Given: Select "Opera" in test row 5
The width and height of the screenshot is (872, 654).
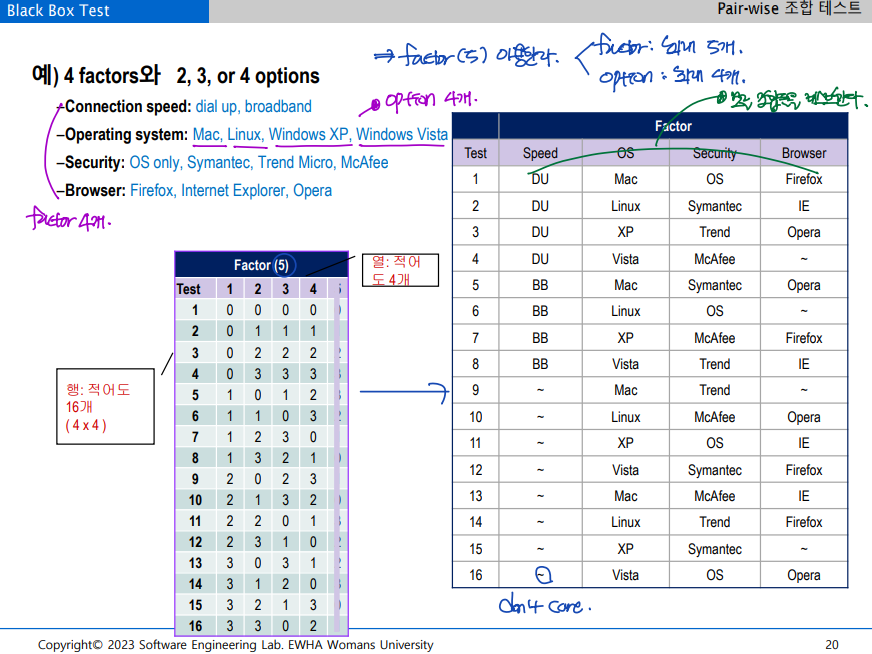Looking at the screenshot, I should [x=804, y=285].
